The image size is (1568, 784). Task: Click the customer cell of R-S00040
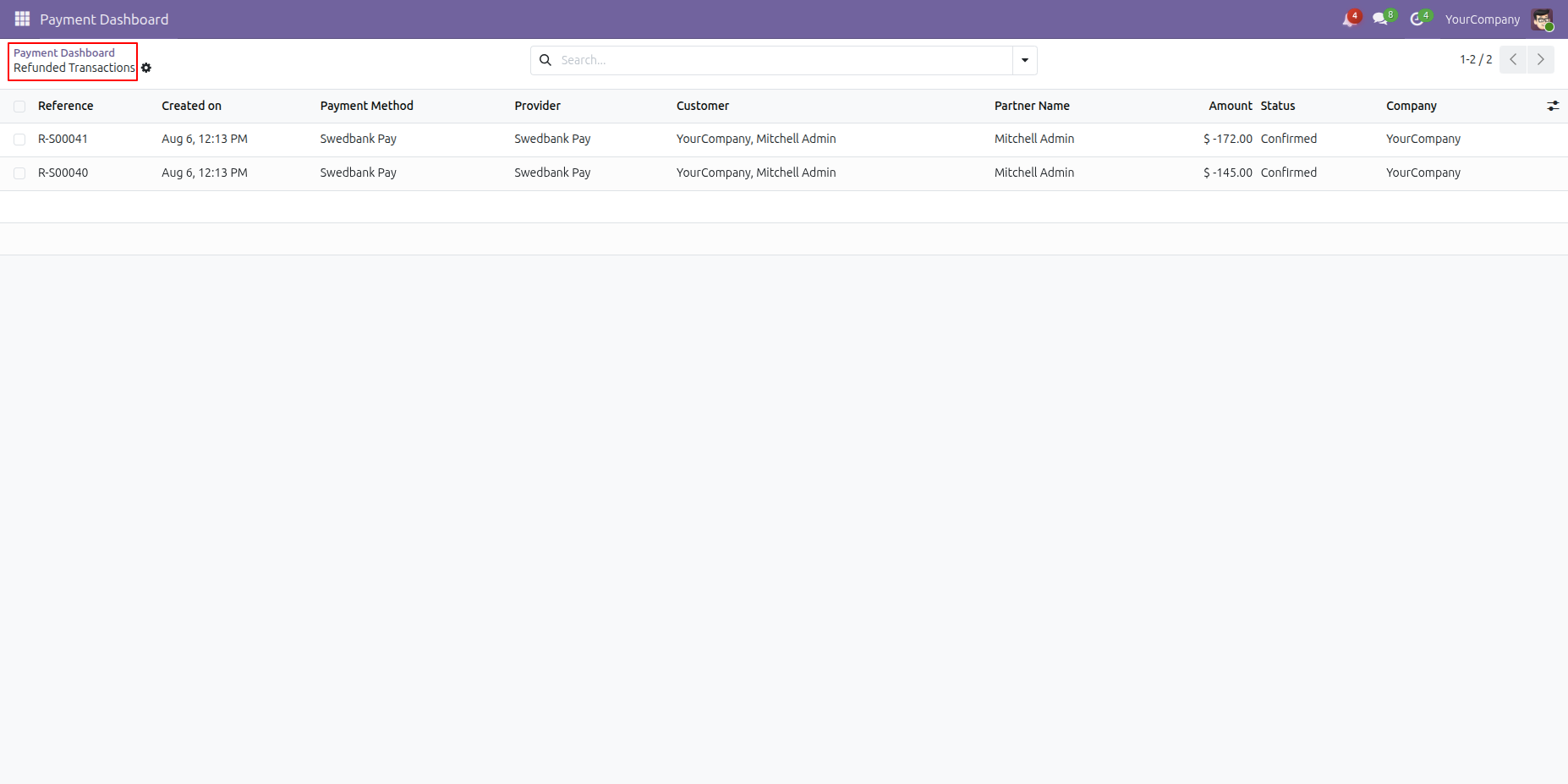[756, 173]
